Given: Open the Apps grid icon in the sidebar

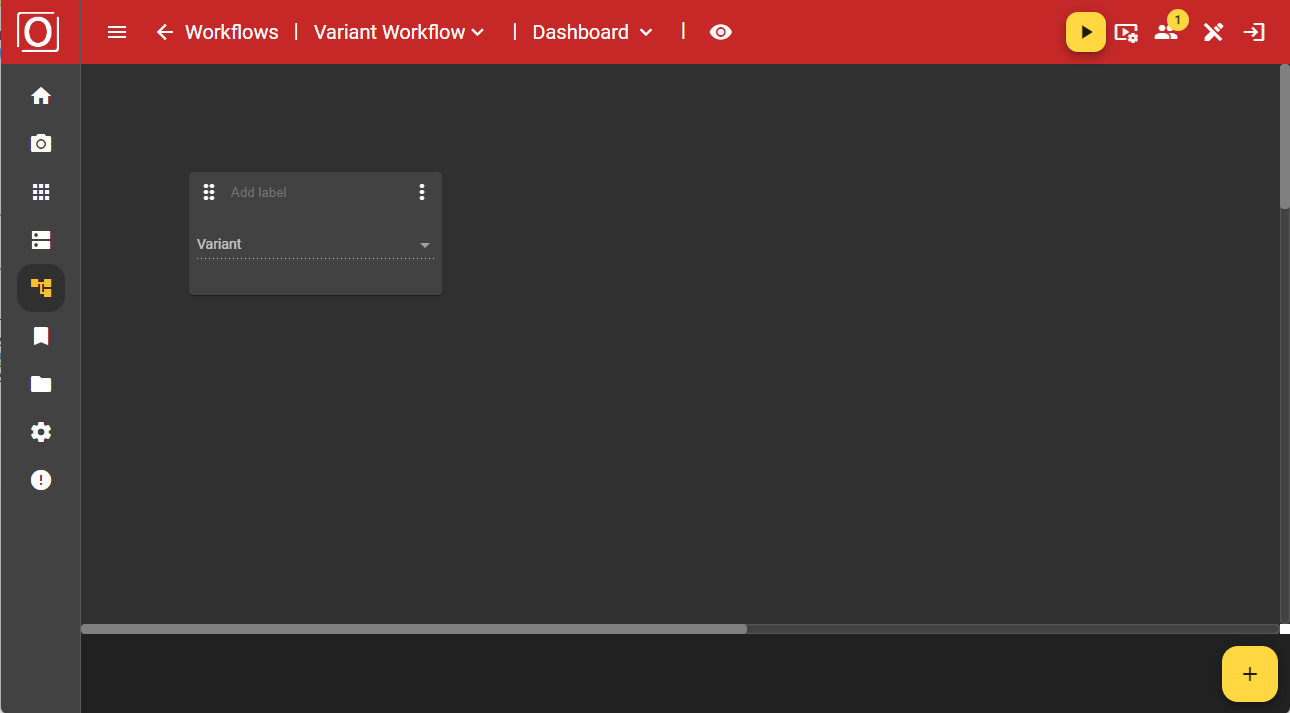Looking at the screenshot, I should pos(40,191).
